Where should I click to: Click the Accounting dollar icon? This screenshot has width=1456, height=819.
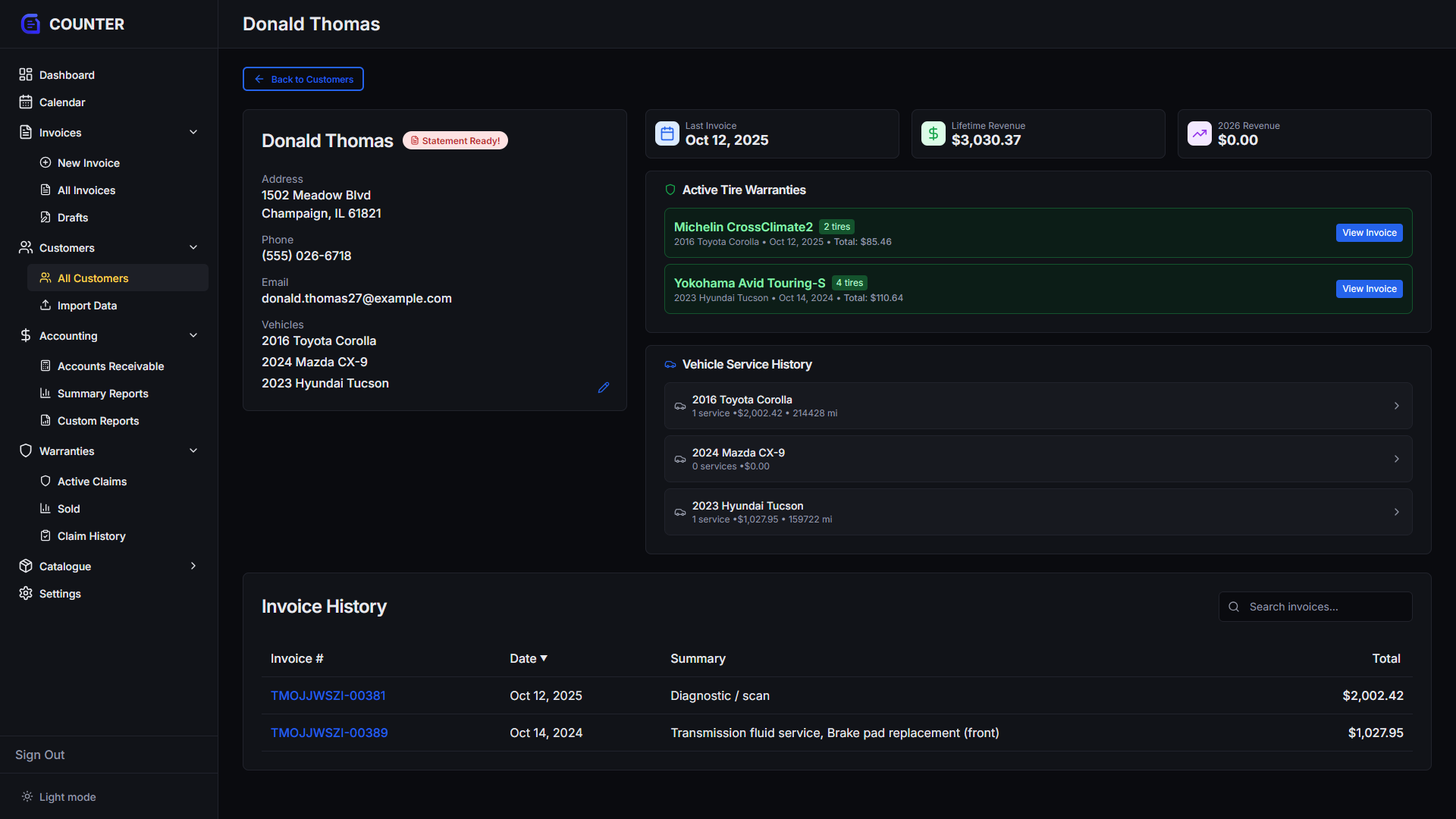(26, 335)
